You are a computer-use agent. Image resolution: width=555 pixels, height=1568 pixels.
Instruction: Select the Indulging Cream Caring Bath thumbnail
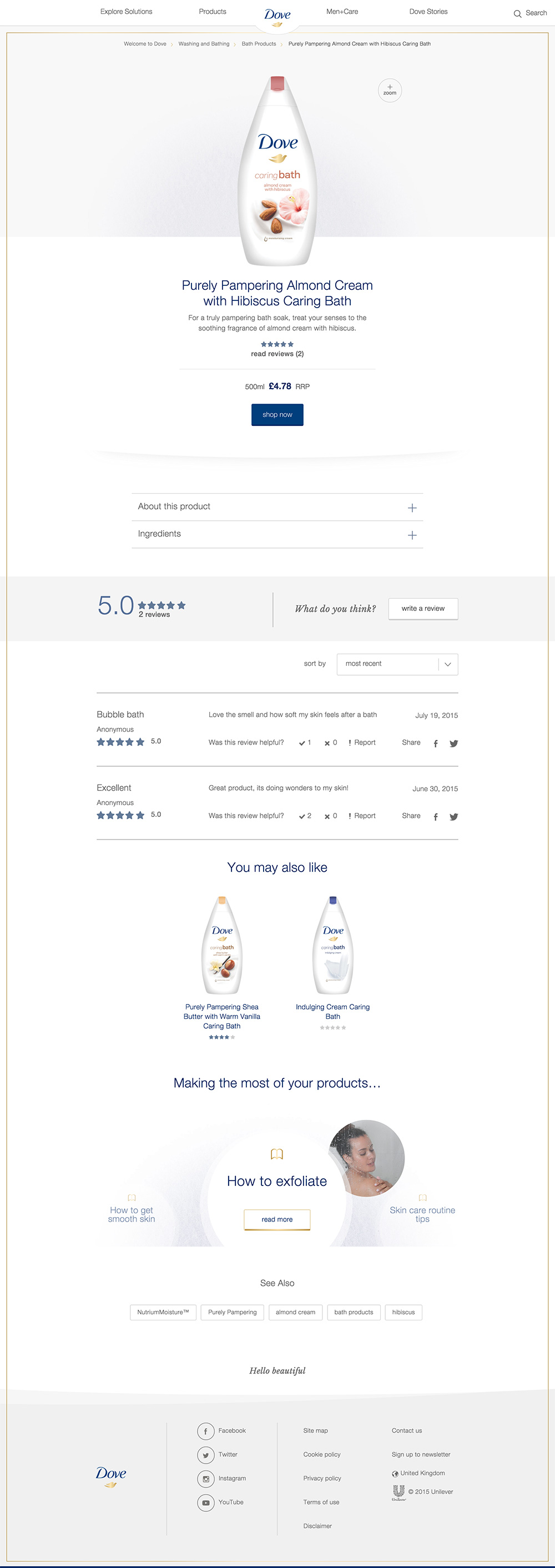(333, 946)
